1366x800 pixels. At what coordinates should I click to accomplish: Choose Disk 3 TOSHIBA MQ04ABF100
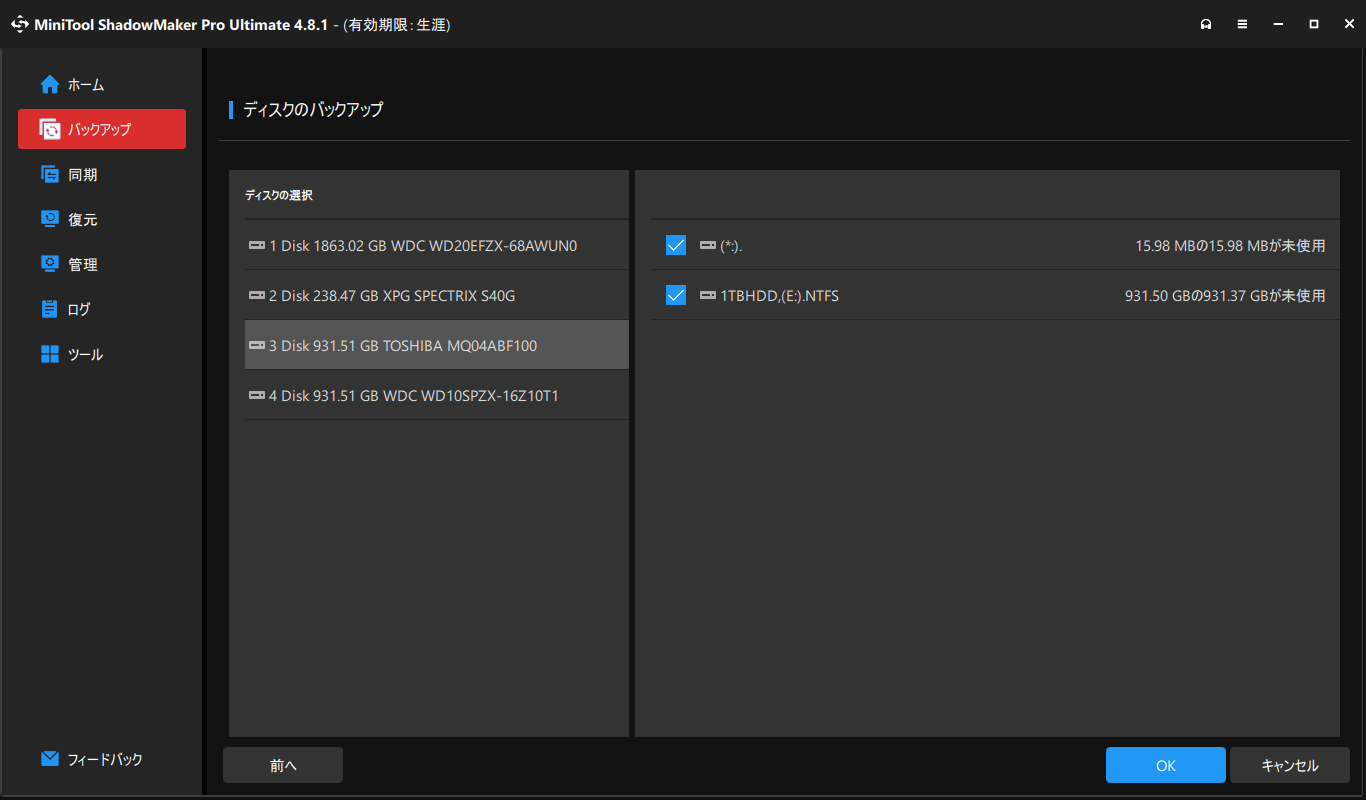coord(437,345)
